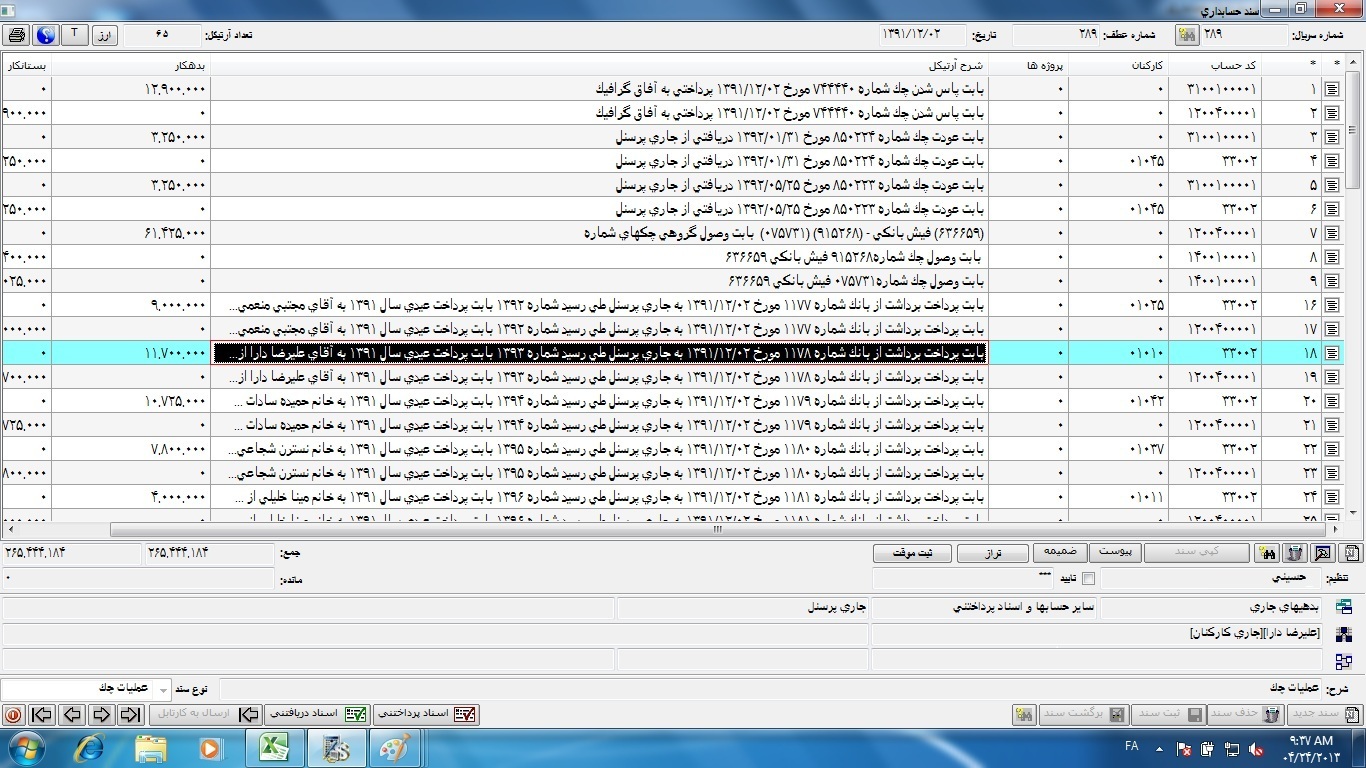
Task: Click the T button in the top toolbar
Action: tap(75, 35)
